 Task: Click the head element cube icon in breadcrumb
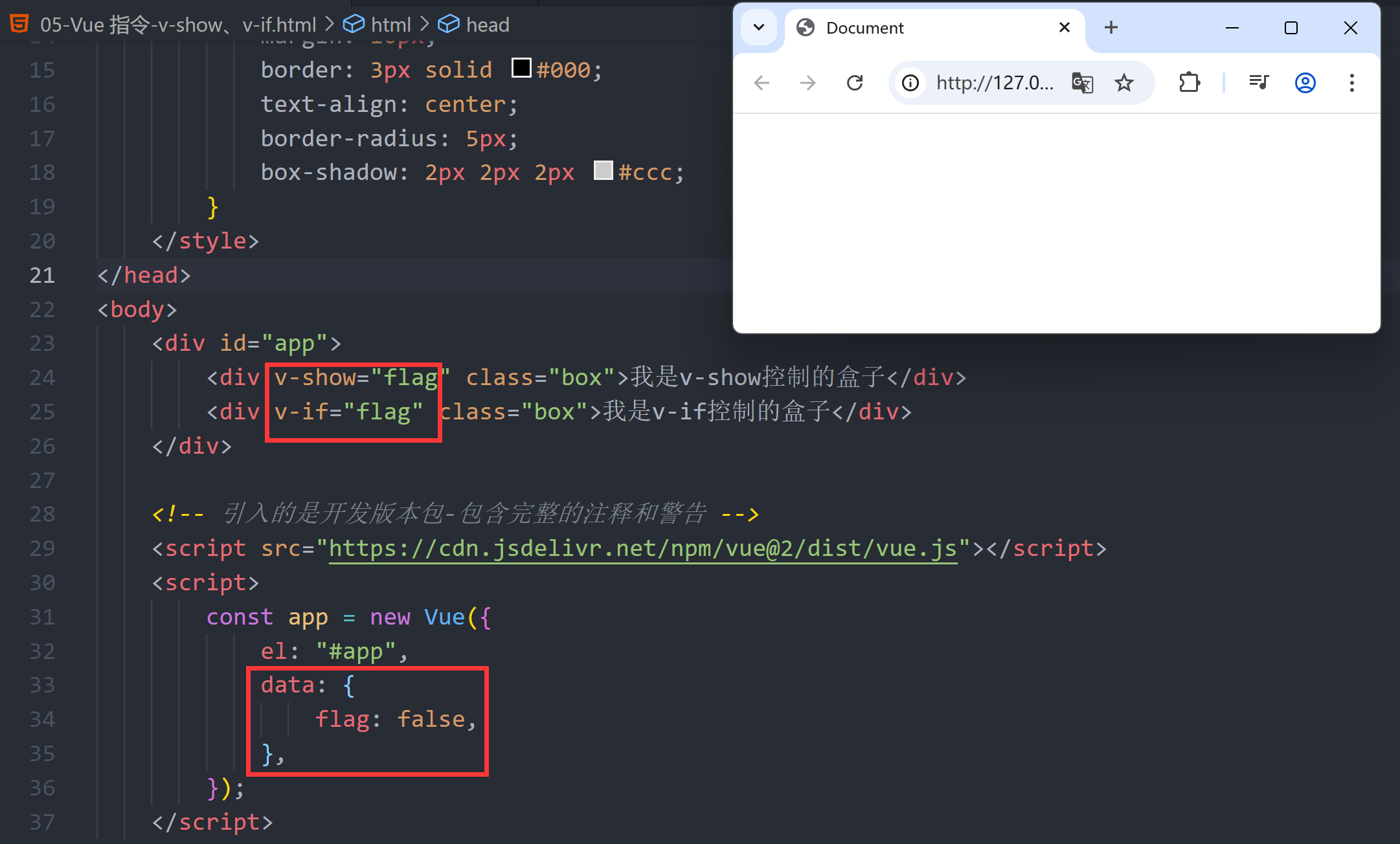pyautogui.click(x=449, y=25)
